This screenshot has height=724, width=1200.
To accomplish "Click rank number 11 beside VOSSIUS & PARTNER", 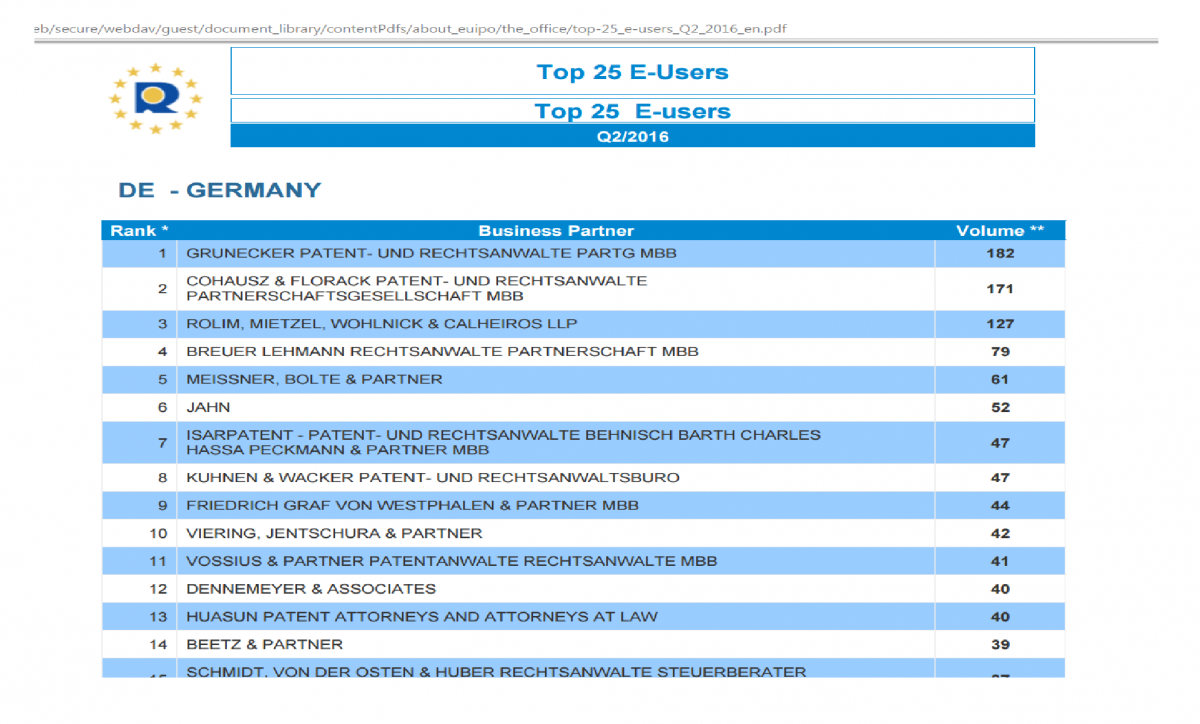I will [158, 561].
